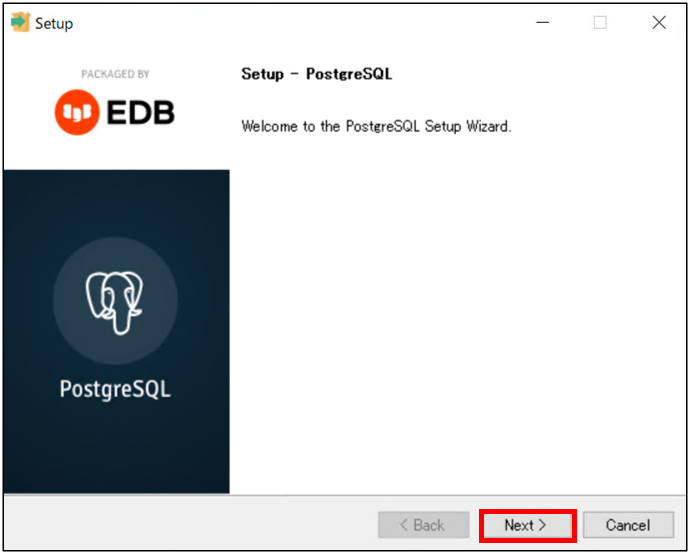
Task: Click the disabled Back button
Action: pyautogui.click(x=423, y=525)
